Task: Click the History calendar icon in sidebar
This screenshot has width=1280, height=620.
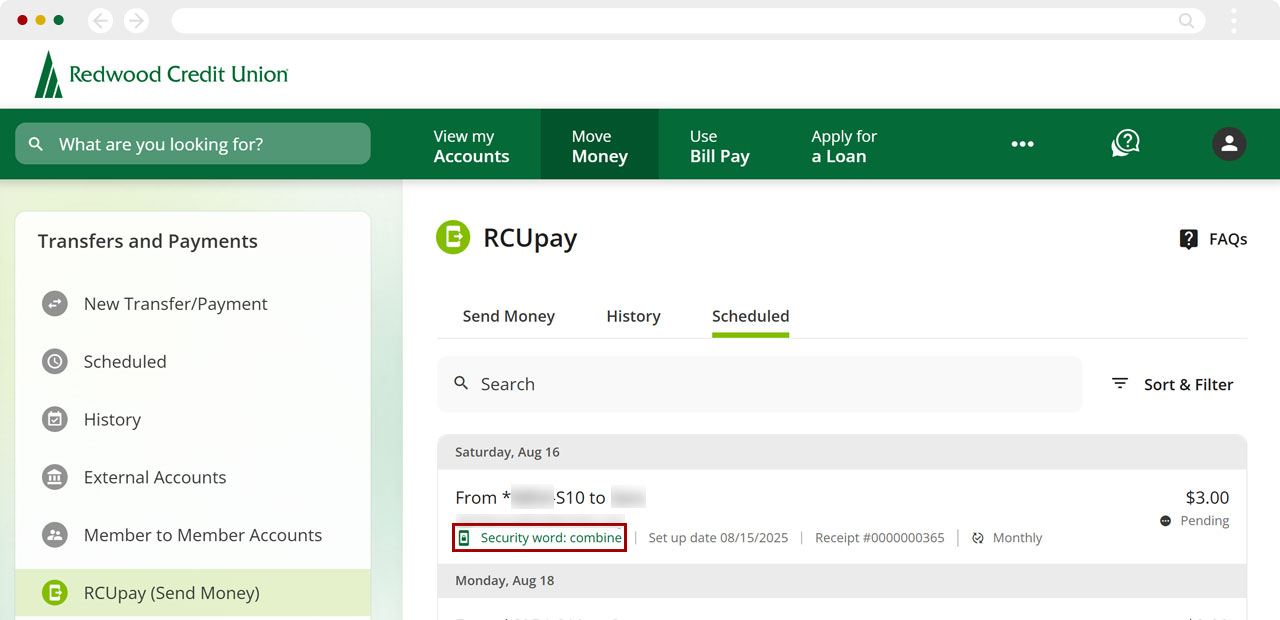Action: pyautogui.click(x=55, y=420)
